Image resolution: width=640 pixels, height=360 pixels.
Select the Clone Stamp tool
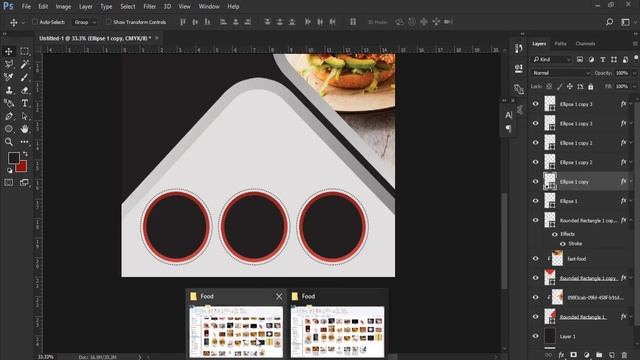pos(9,90)
